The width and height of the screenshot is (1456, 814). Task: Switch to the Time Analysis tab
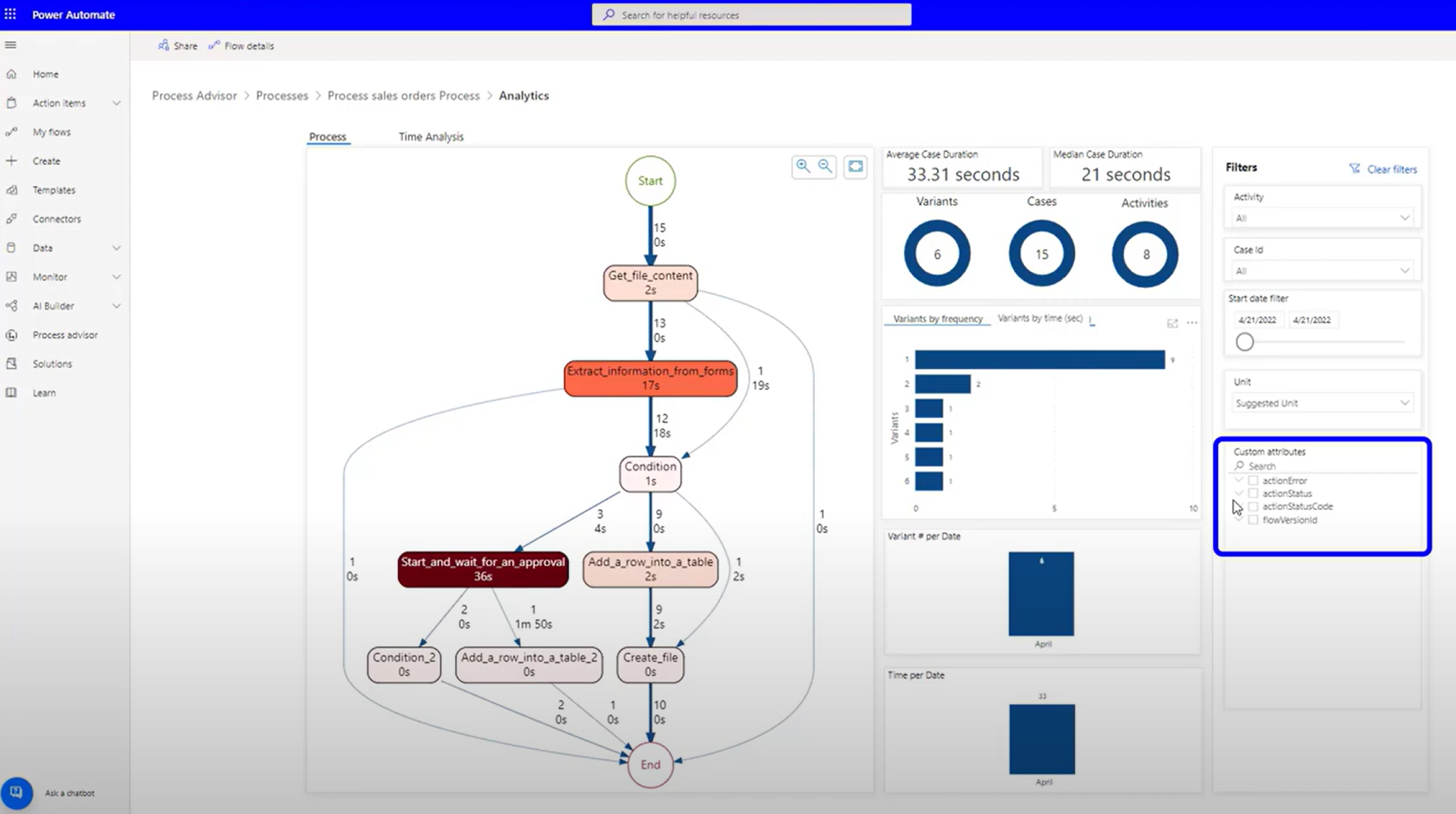431,136
